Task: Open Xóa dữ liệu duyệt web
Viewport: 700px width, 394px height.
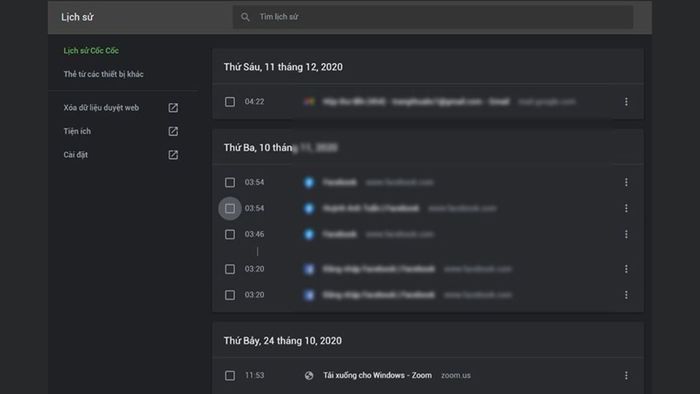Action: (101, 108)
